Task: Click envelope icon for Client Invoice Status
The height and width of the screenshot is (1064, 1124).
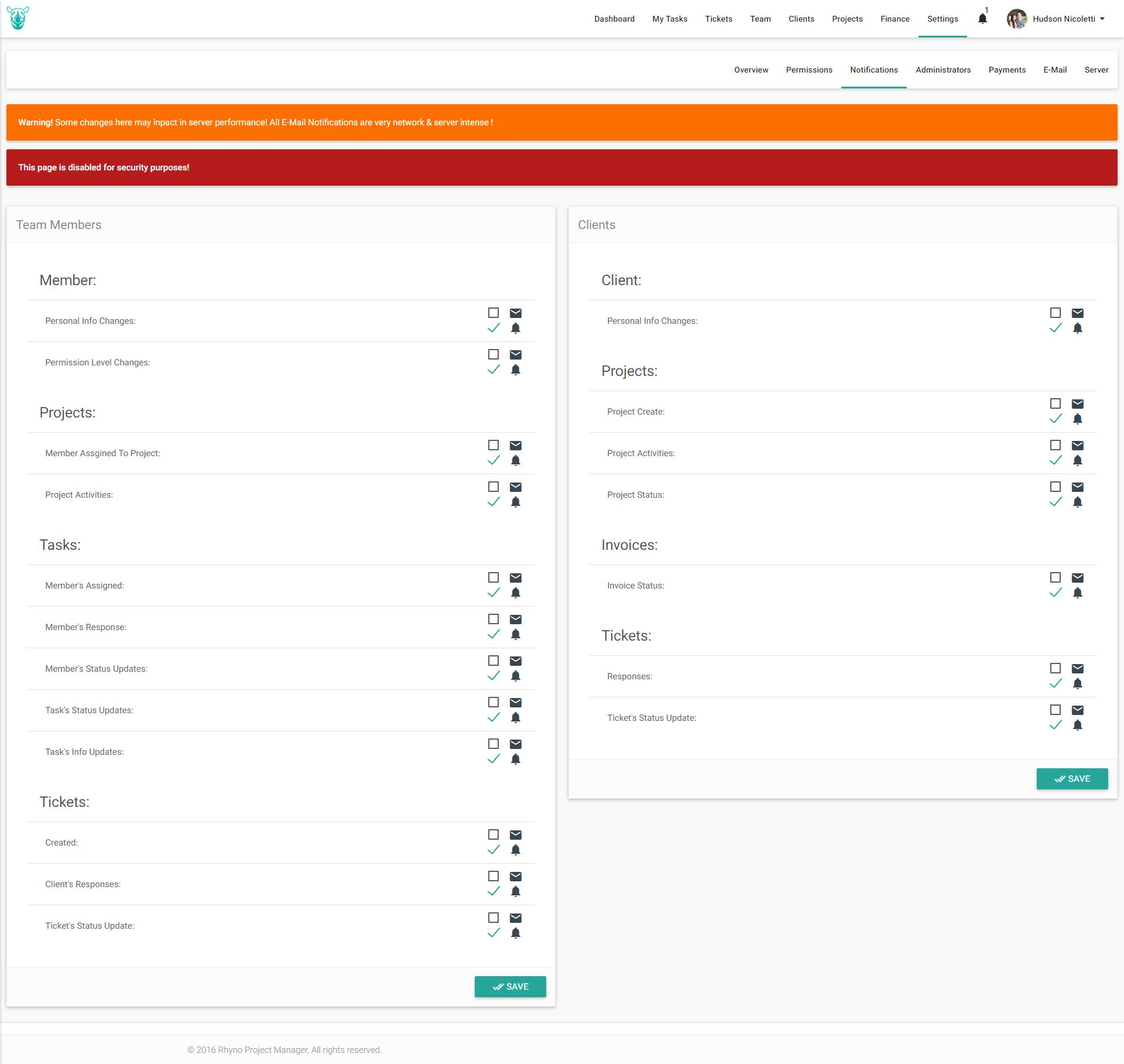Action: 1077,578
